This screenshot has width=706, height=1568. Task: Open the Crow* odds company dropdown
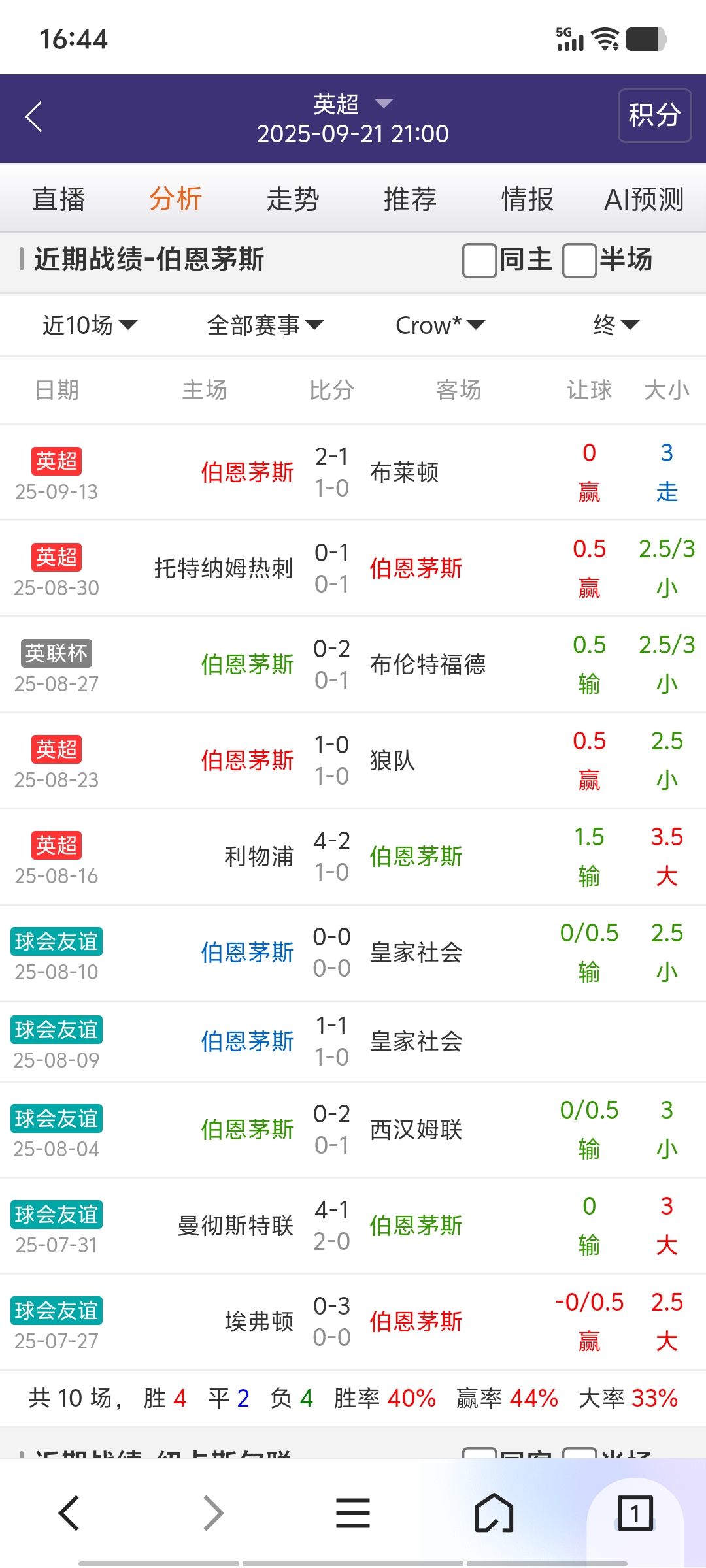coord(440,325)
